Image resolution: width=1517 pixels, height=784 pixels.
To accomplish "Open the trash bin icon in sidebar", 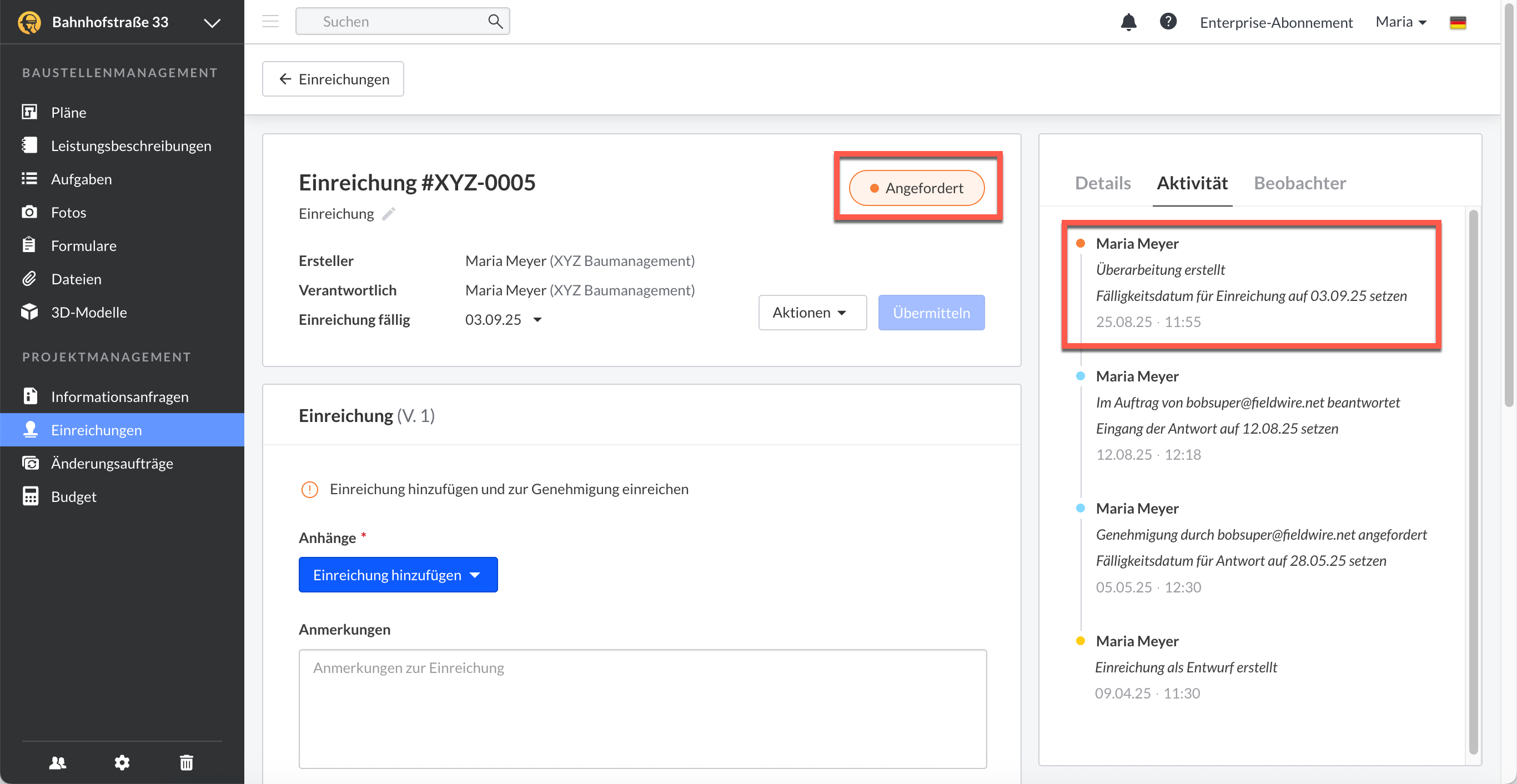I will point(186,763).
